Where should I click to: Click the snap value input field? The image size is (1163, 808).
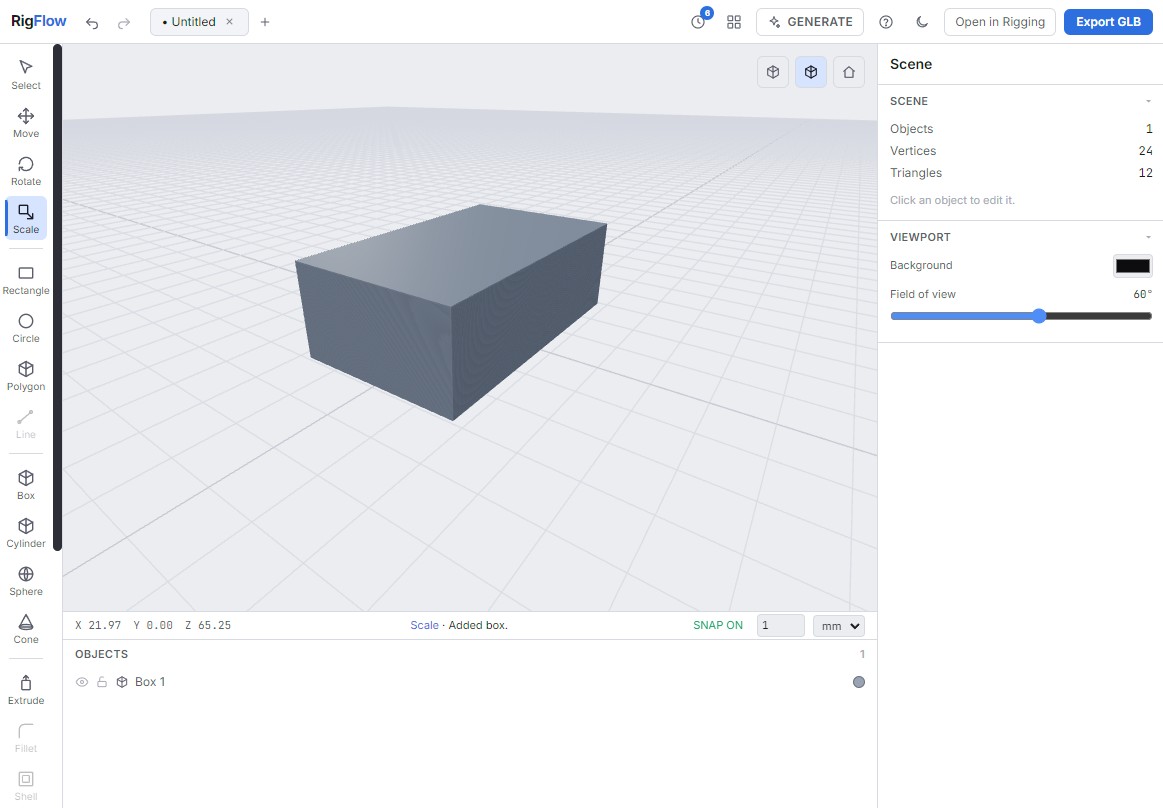(780, 625)
